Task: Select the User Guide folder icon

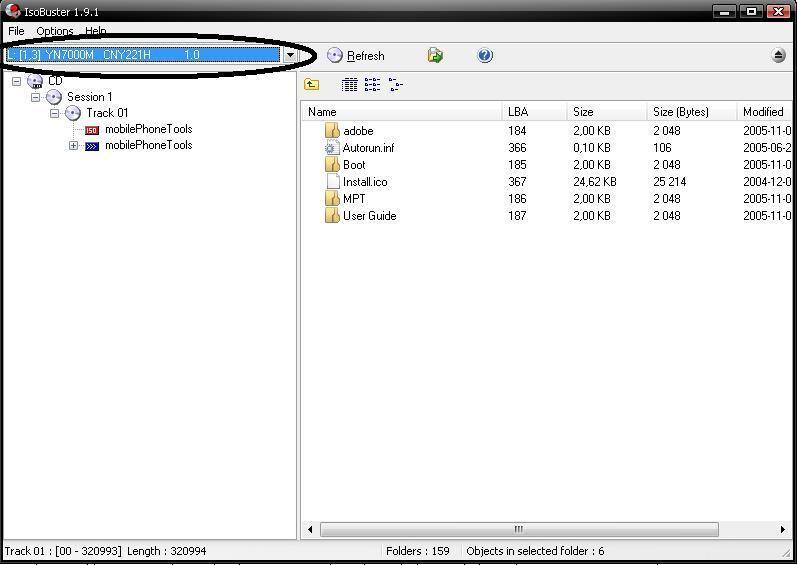Action: point(332,215)
